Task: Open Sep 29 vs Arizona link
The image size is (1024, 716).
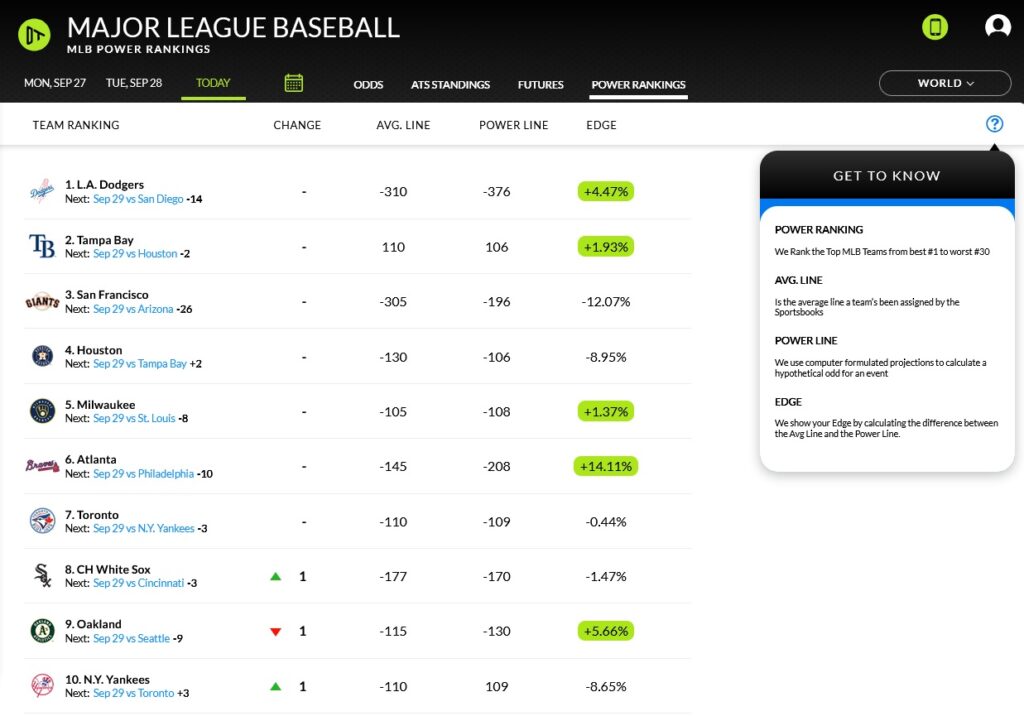Action: [133, 309]
